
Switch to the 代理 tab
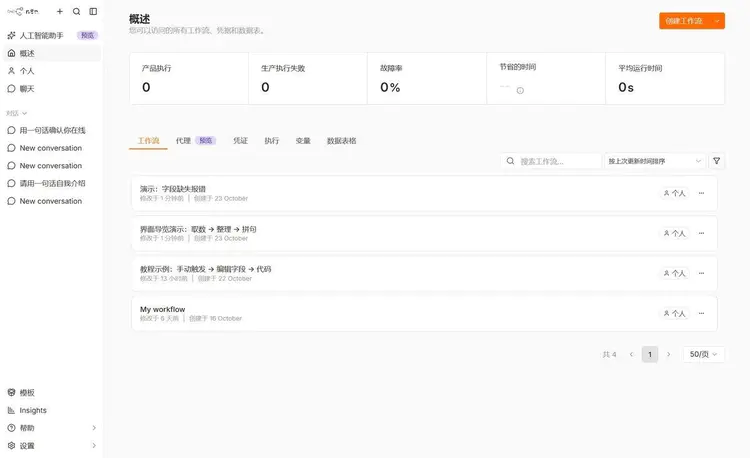196,141
